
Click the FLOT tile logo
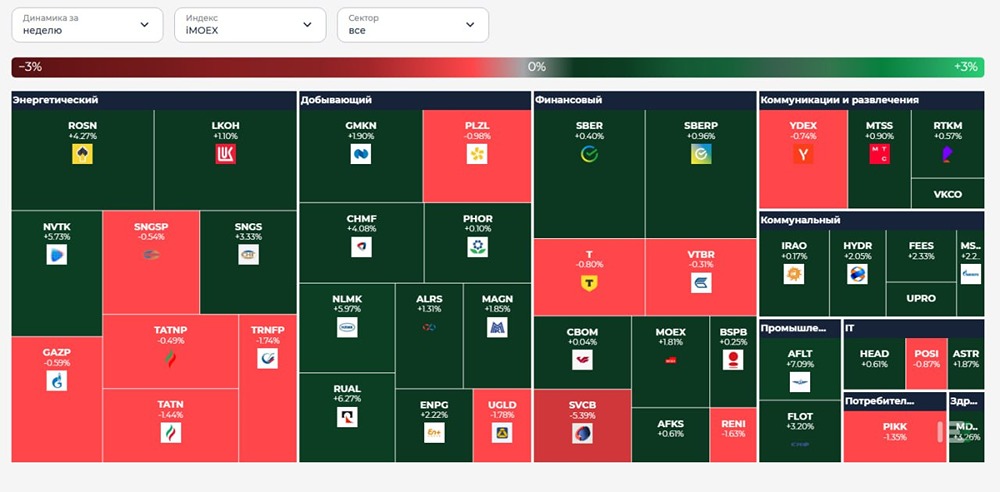pyautogui.click(x=800, y=444)
